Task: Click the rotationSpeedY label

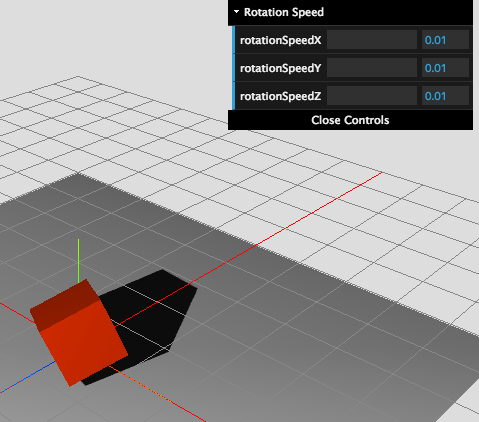Action: [280, 68]
